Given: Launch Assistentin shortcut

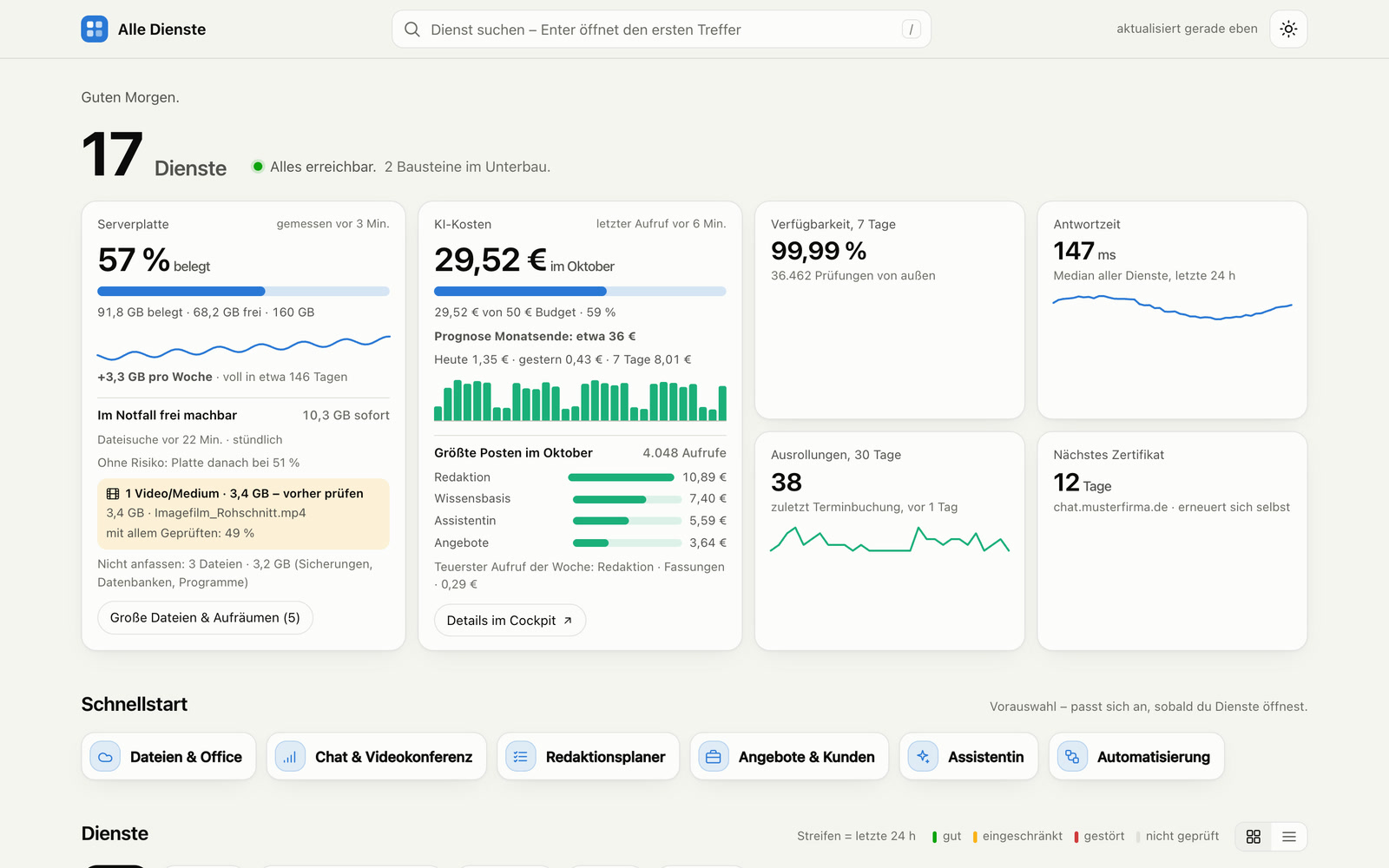Looking at the screenshot, I should [969, 757].
